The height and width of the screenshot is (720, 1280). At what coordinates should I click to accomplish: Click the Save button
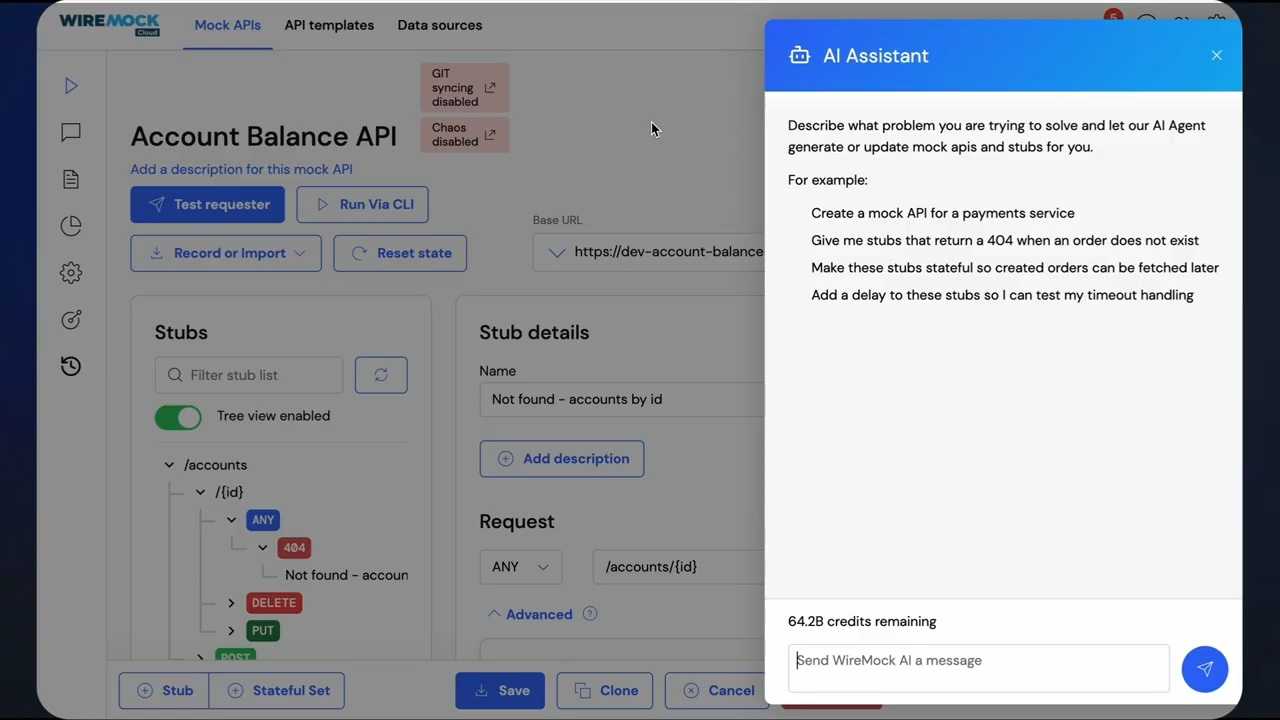(500, 690)
